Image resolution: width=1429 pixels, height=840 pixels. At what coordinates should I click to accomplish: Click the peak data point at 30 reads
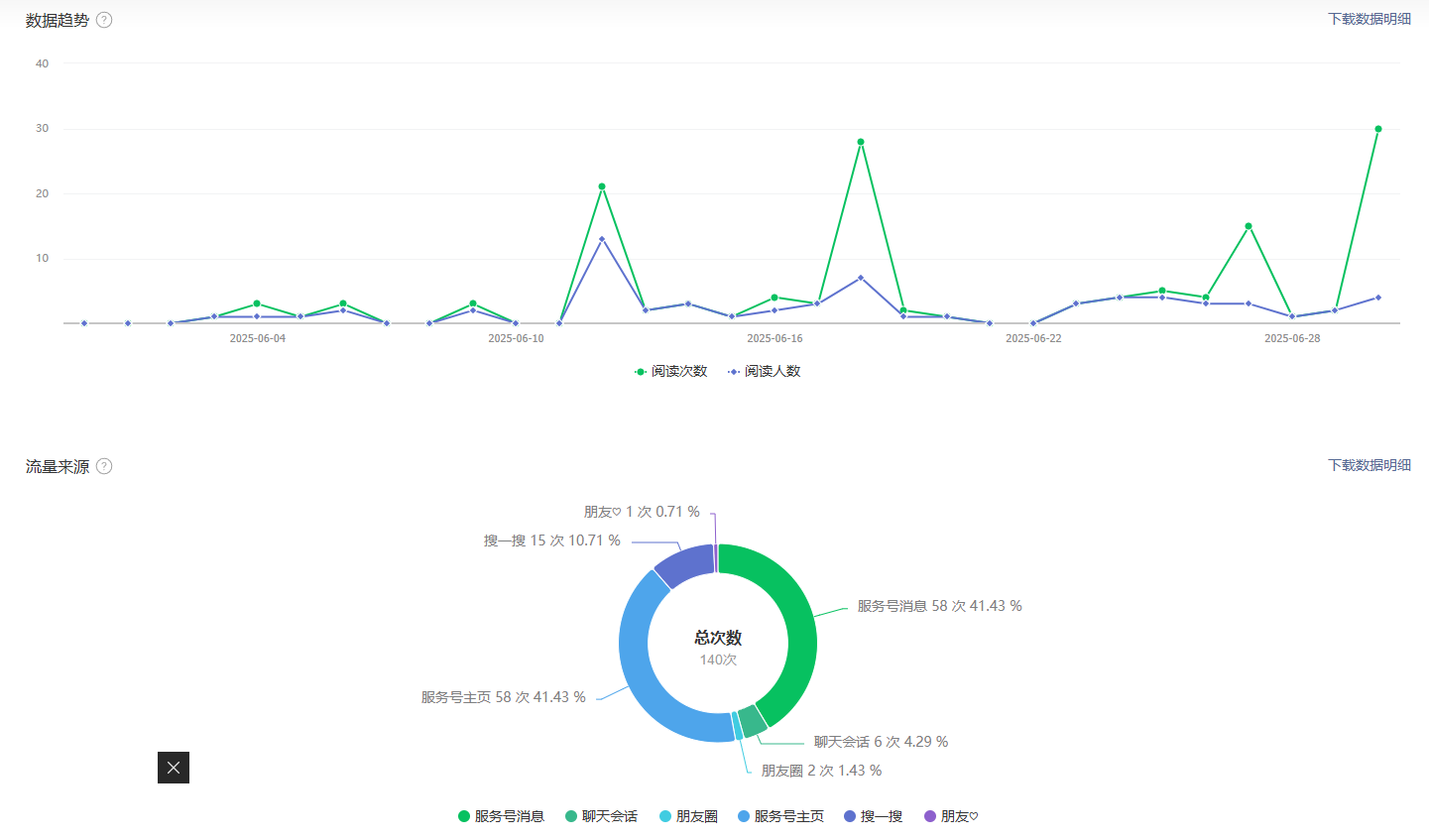(1377, 129)
